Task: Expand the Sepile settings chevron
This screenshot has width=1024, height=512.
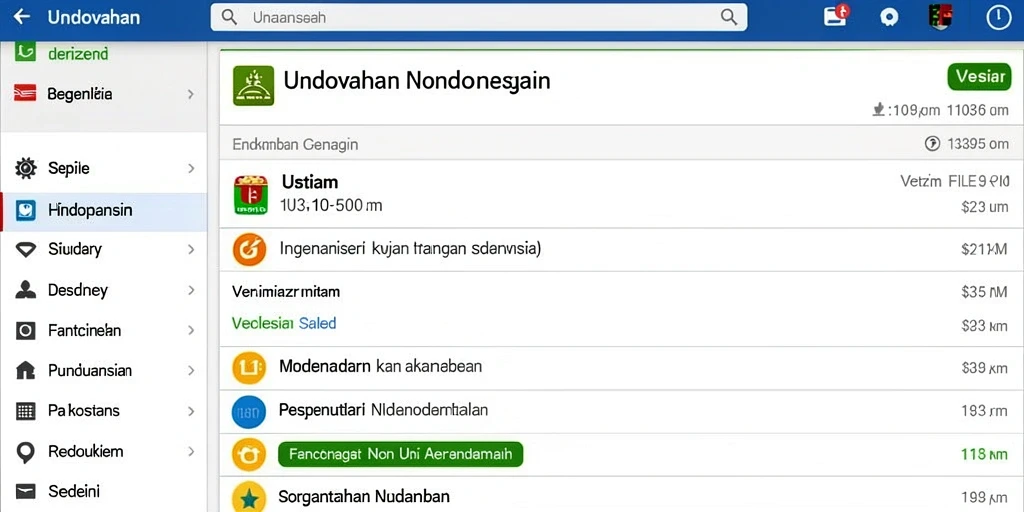Action: pos(191,168)
